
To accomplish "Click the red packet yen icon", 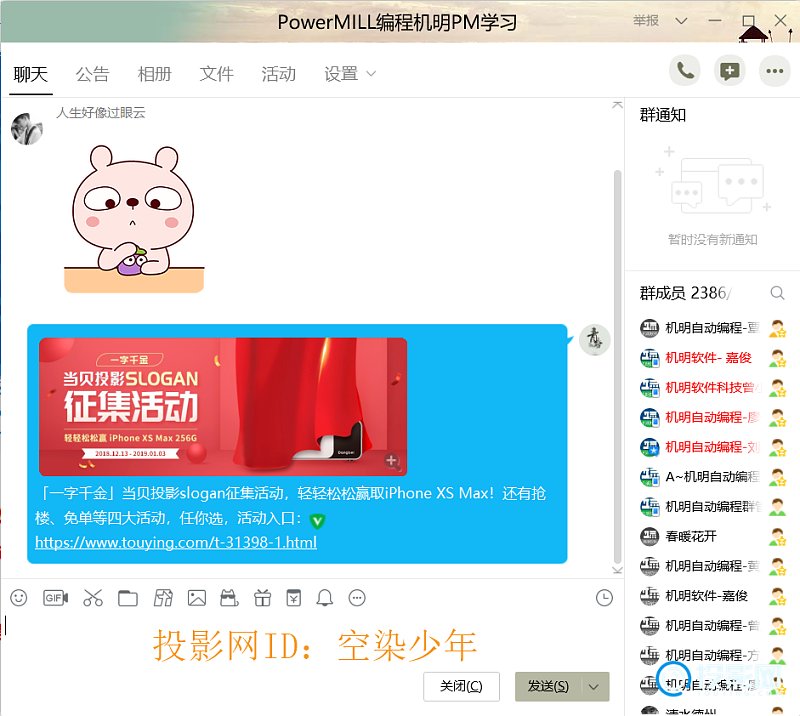I will [293, 597].
